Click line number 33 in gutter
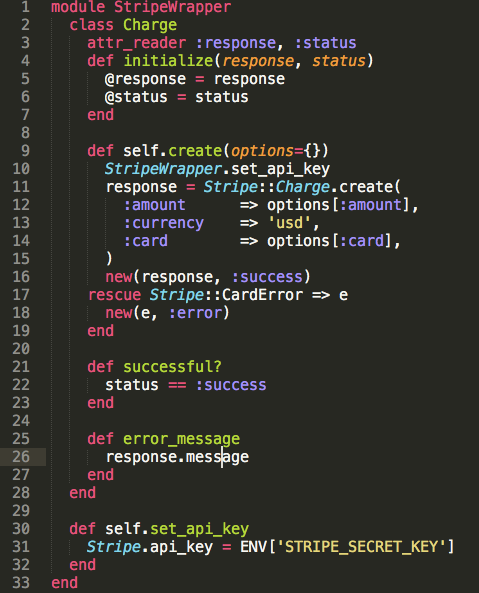The image size is (479, 593). click(x=21, y=583)
